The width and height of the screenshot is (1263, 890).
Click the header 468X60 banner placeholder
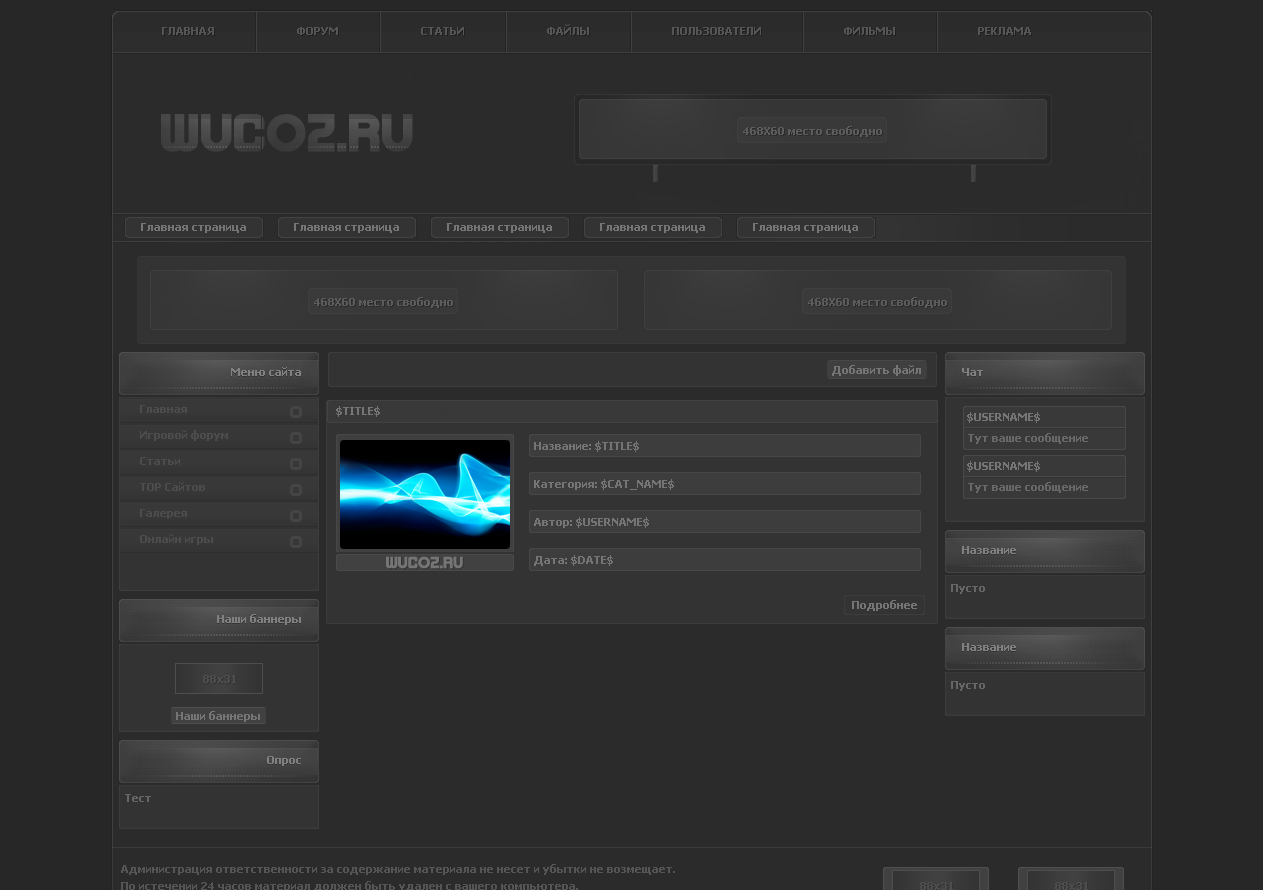tap(812, 131)
